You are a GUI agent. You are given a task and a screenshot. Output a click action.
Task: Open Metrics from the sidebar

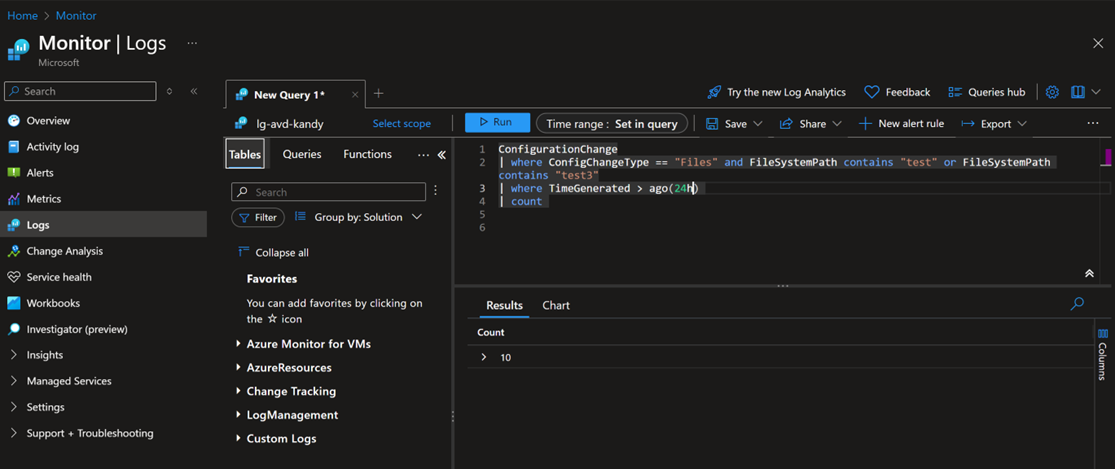pos(43,199)
